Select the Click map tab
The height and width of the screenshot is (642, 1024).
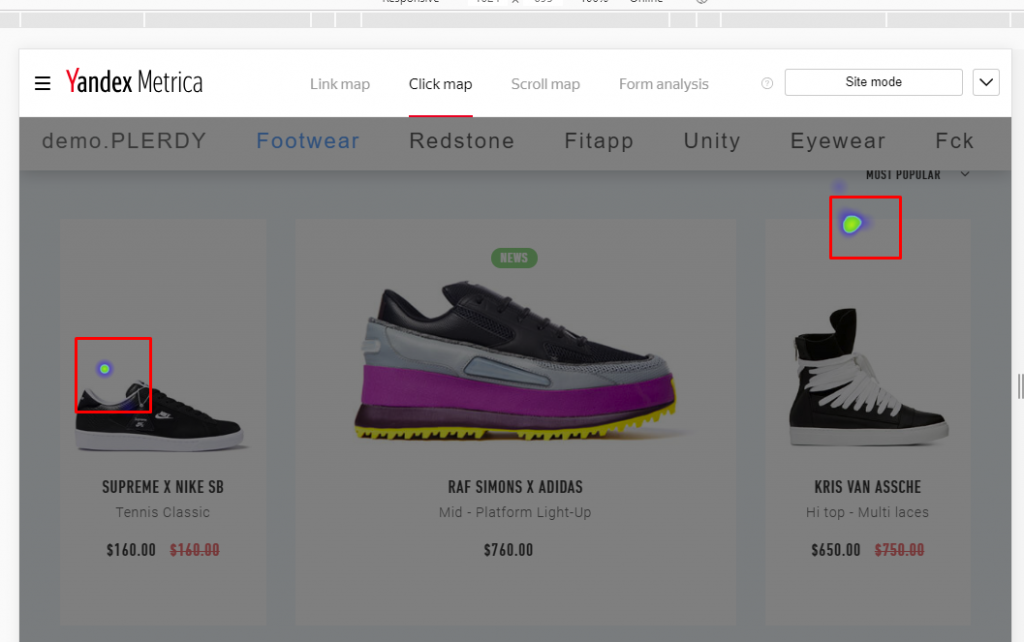point(440,84)
